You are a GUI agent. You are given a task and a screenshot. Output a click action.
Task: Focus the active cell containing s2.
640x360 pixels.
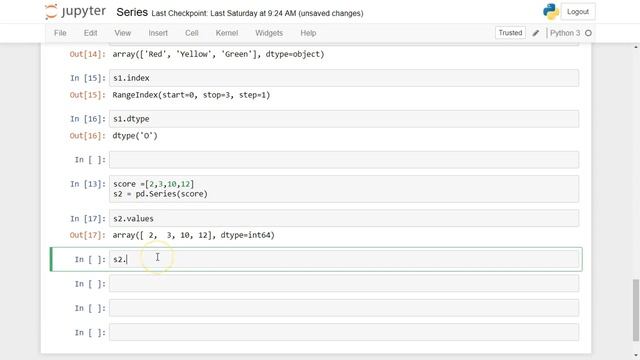pos(344,259)
